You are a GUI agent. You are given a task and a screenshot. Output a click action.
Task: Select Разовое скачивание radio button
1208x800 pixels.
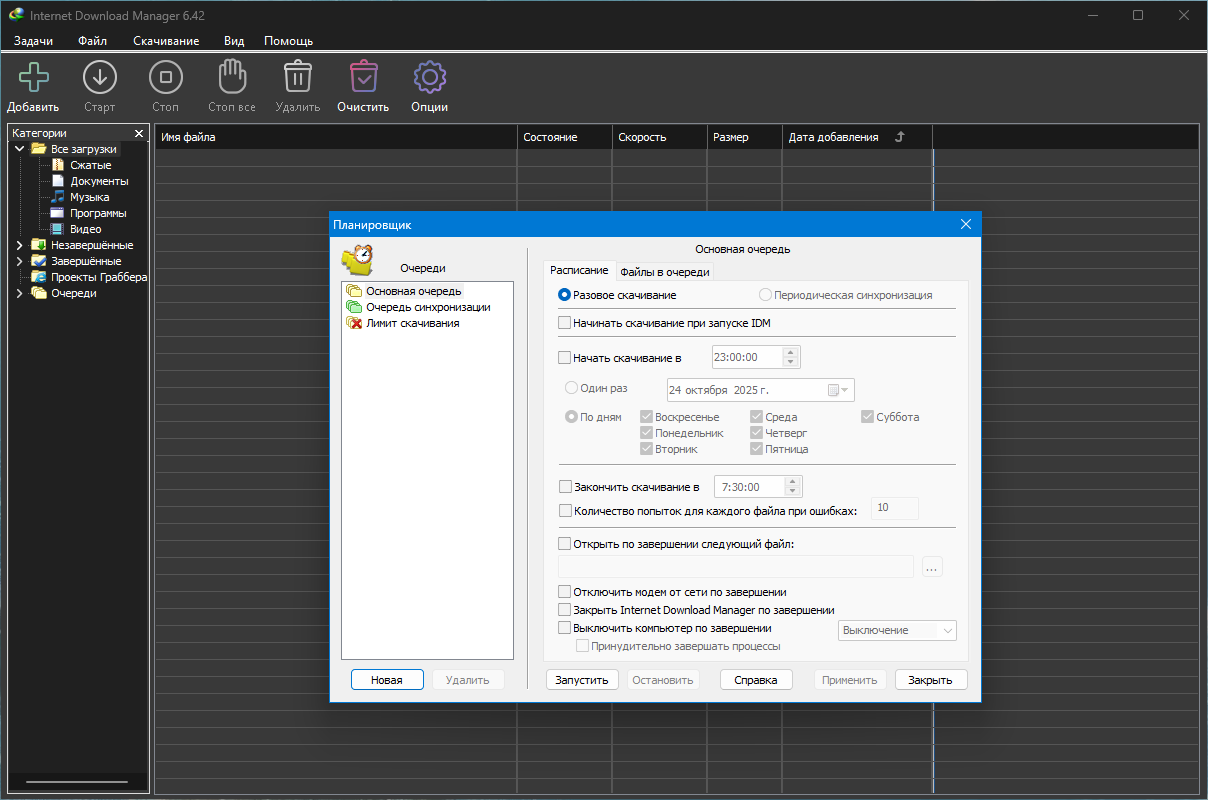click(x=565, y=295)
